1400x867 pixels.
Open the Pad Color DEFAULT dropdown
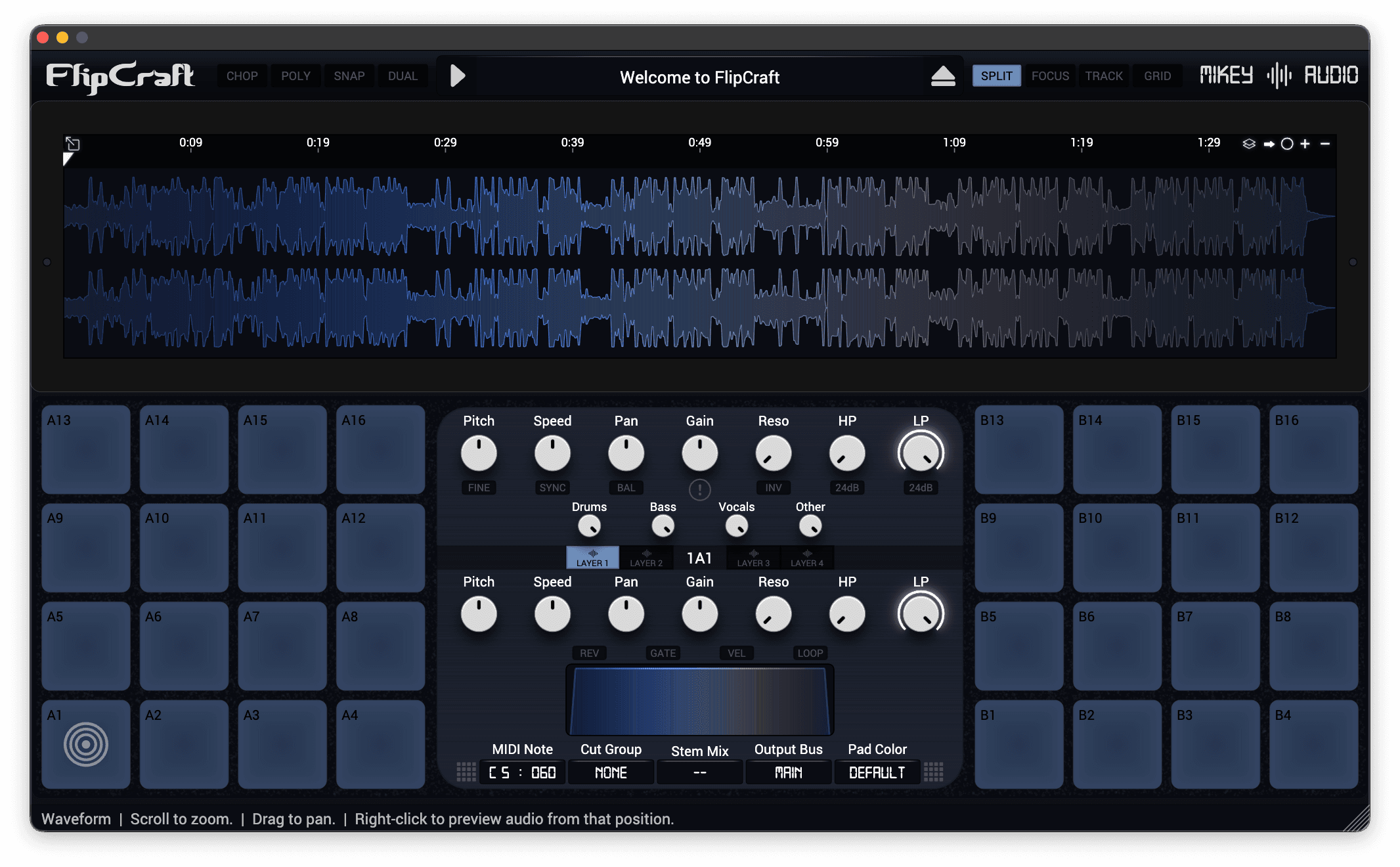[x=877, y=772]
